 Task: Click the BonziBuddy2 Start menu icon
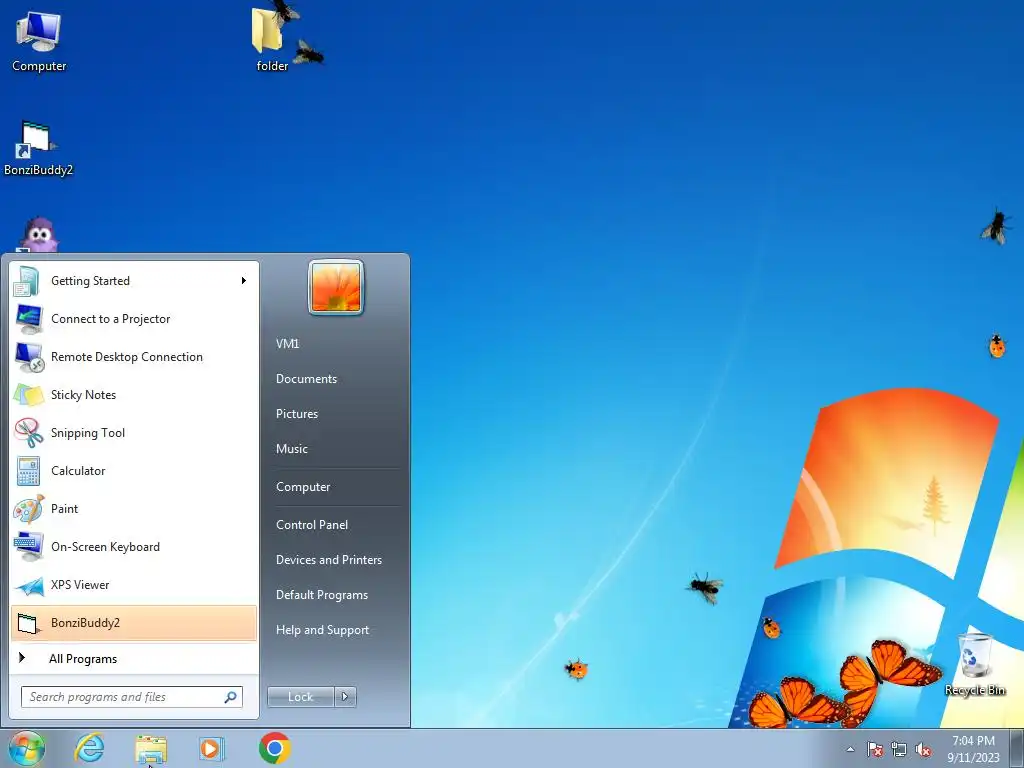[x=29, y=623]
